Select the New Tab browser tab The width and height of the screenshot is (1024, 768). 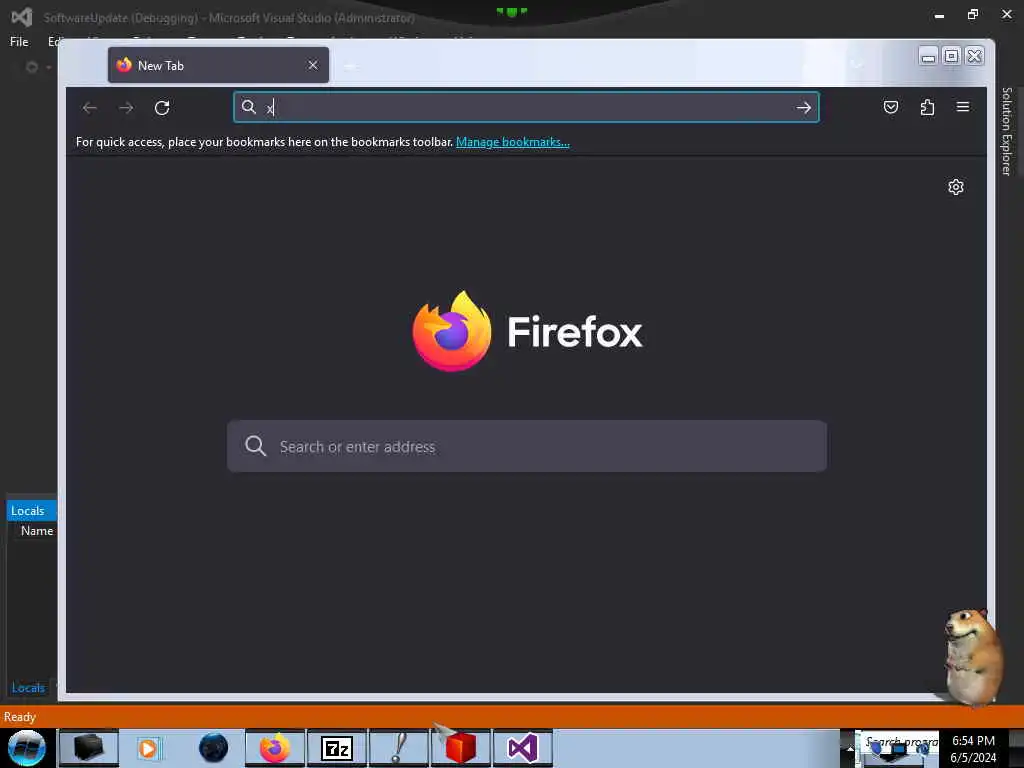(x=218, y=65)
